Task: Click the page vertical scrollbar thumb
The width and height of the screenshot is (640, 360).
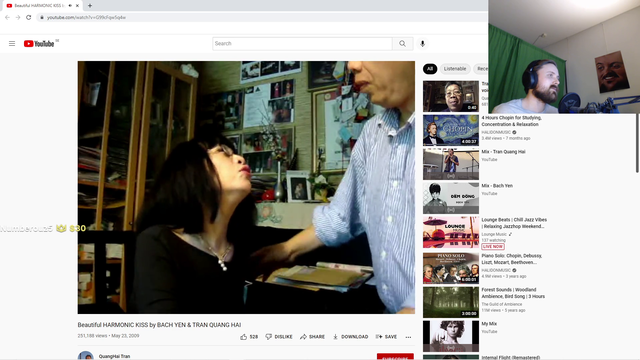Action: [637, 143]
